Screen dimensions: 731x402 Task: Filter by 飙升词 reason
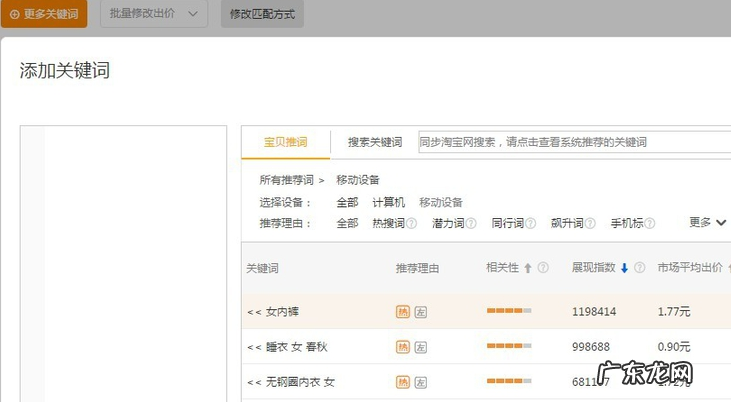[x=567, y=223]
